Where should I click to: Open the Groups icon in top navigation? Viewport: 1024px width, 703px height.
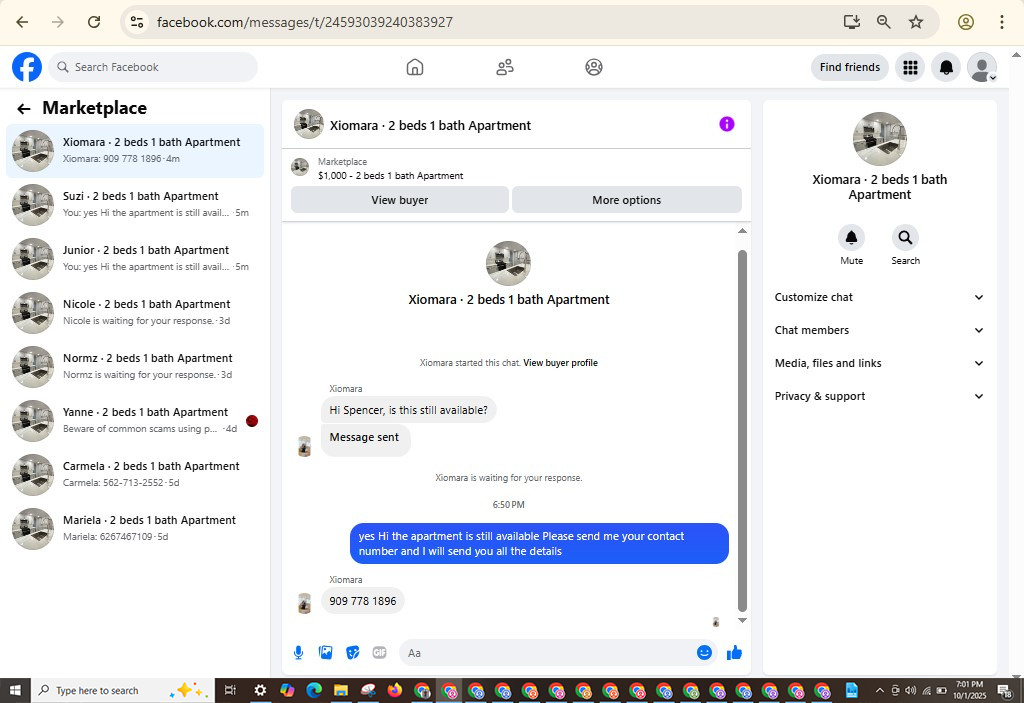click(594, 67)
